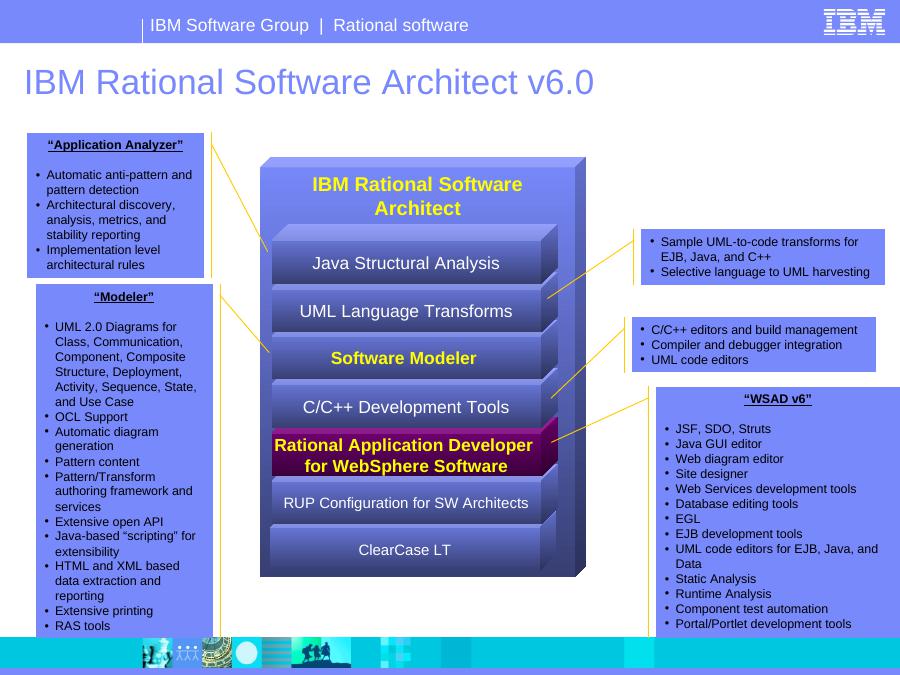Click Pattern/Transform authoring framework bullet

pyautogui.click(x=123, y=491)
